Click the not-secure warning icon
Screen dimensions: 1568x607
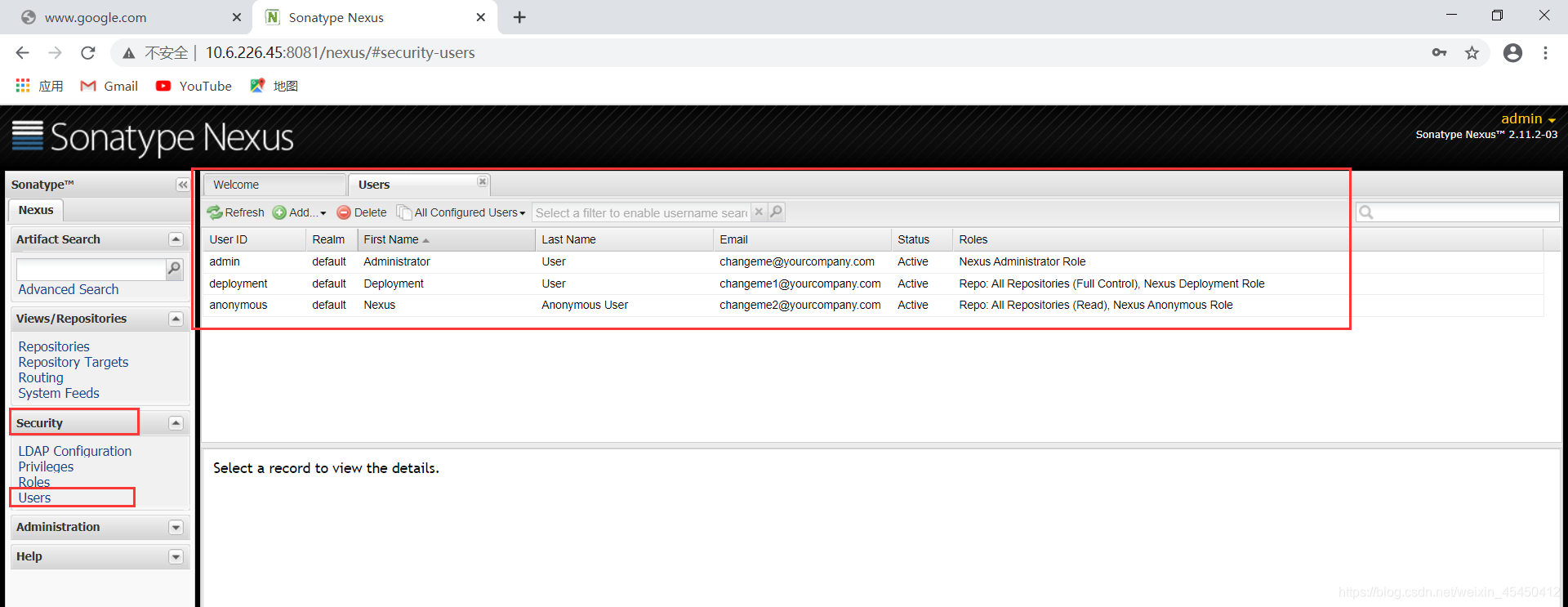tap(128, 53)
